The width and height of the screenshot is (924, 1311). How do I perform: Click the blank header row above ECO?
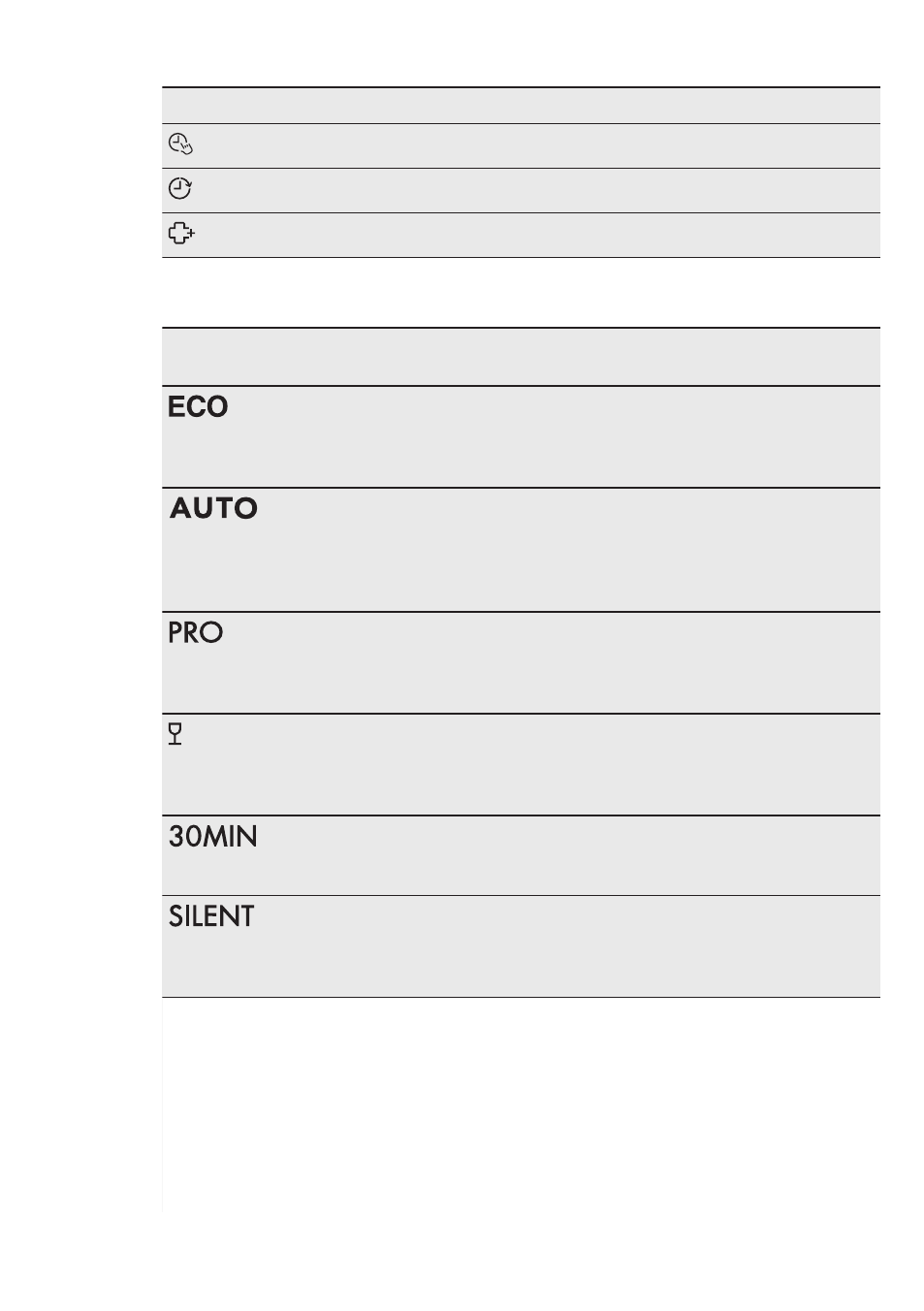[x=521, y=357]
